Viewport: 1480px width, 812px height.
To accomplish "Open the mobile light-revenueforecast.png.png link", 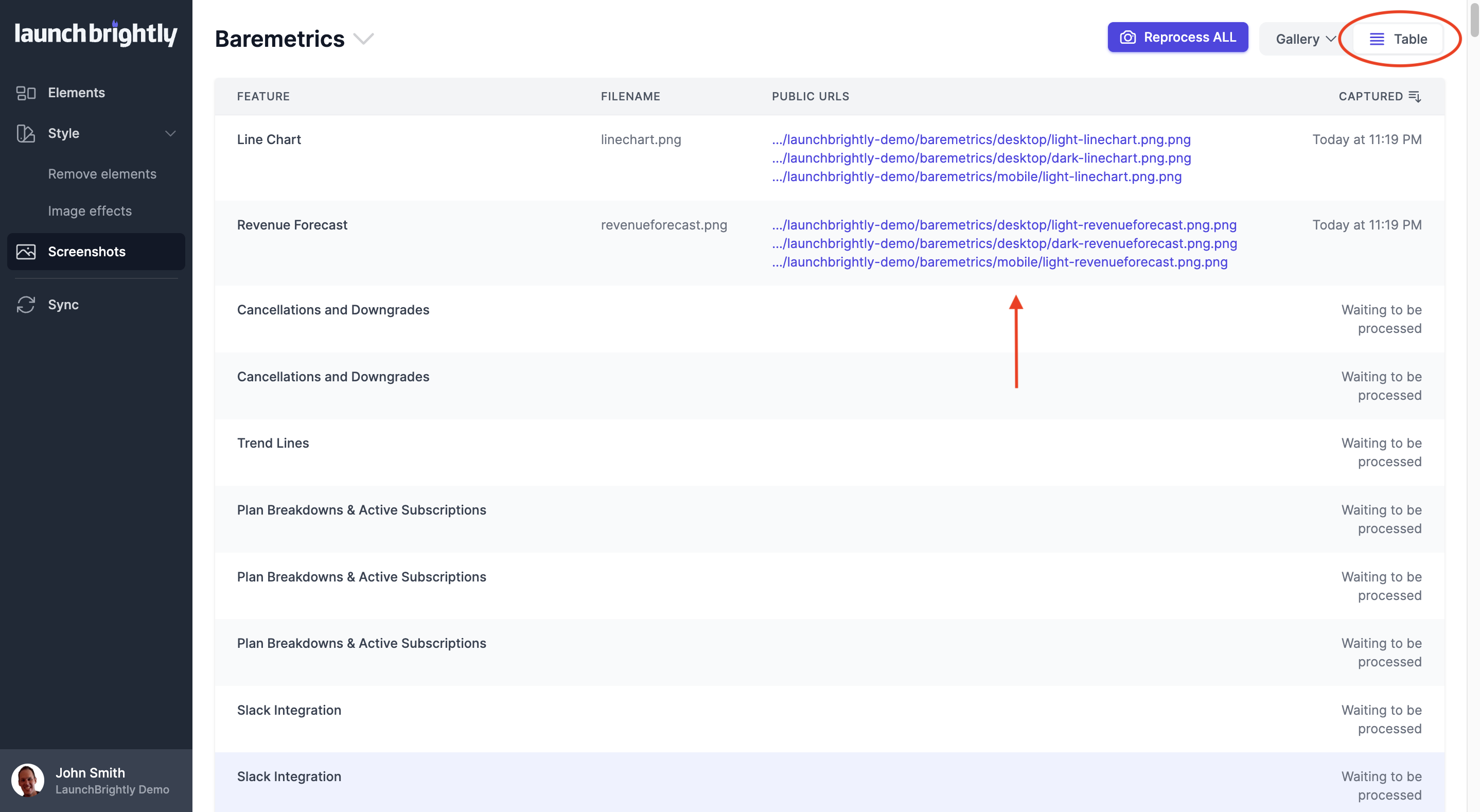I will (x=1000, y=262).
